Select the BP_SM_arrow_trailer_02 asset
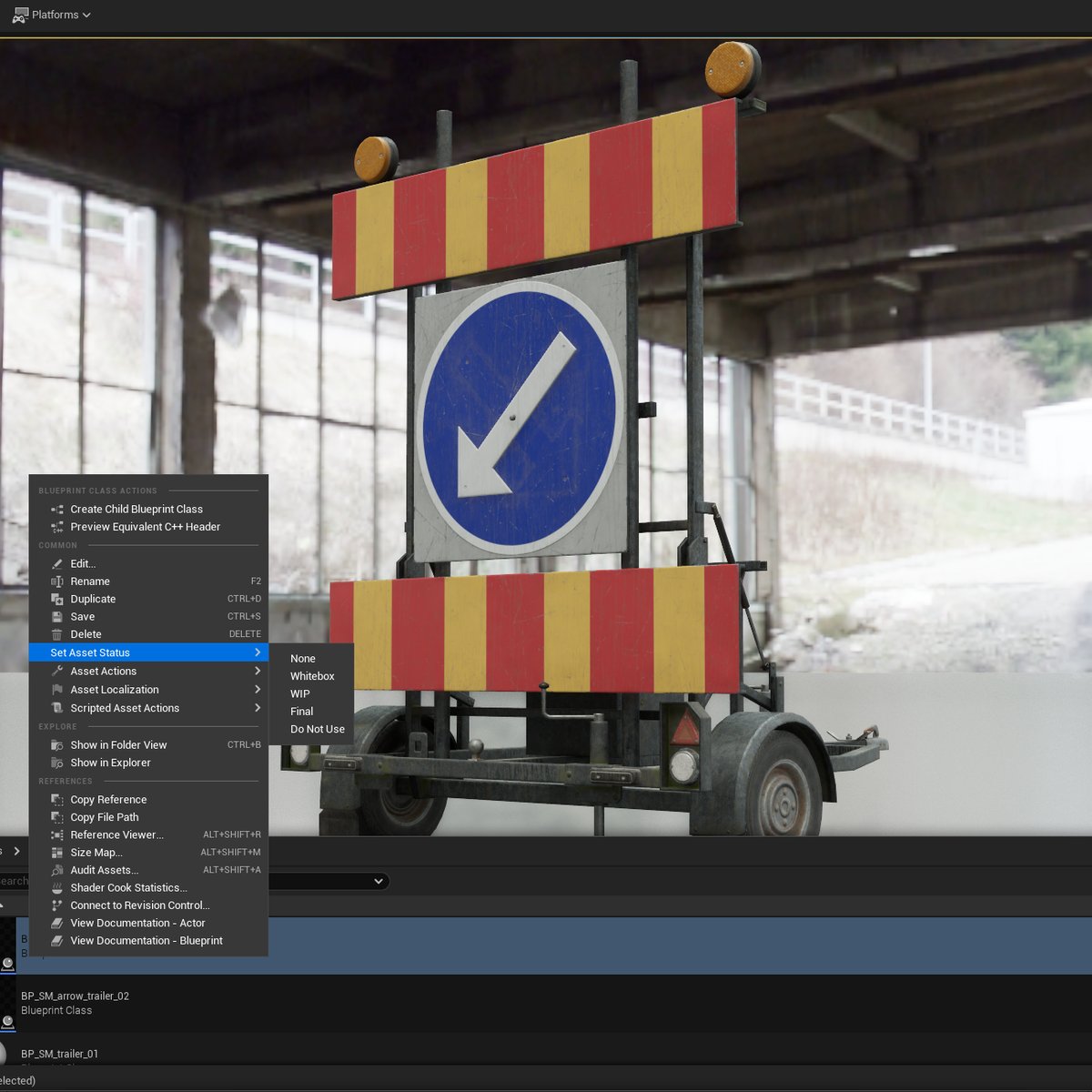 [x=75, y=996]
